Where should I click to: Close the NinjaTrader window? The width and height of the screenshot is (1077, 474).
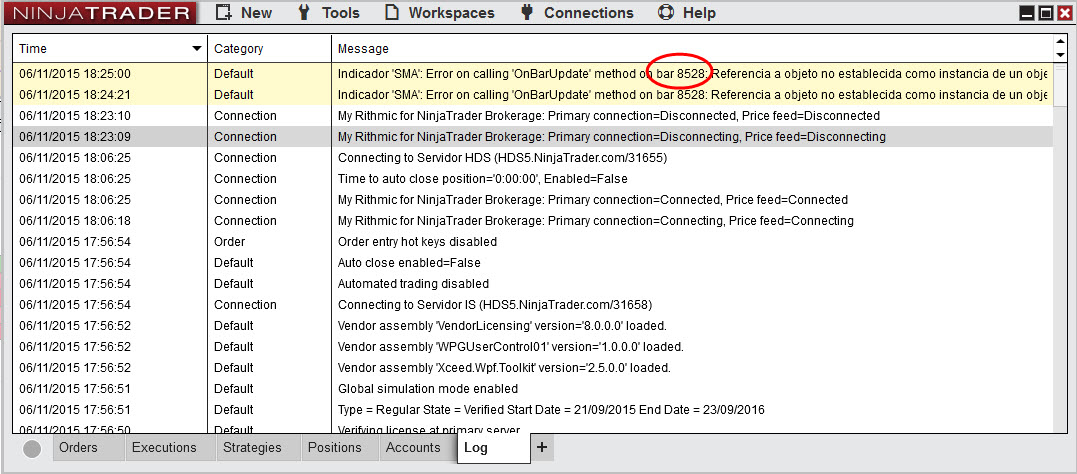[1063, 12]
